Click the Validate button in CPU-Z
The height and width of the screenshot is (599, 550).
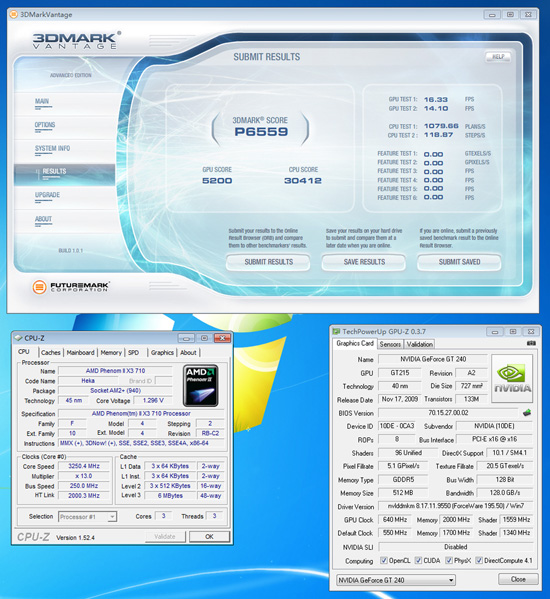[x=165, y=537]
